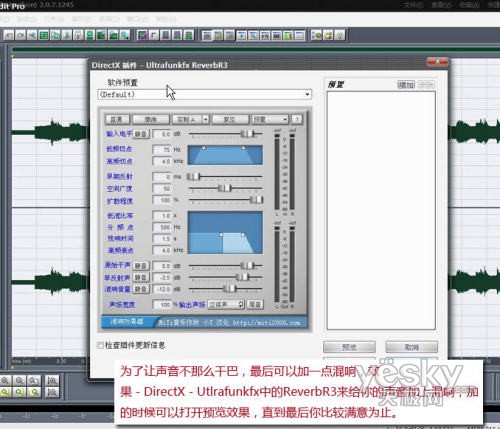
Task: Click the 声场宽度 100 % value field
Action: [x=162, y=304]
